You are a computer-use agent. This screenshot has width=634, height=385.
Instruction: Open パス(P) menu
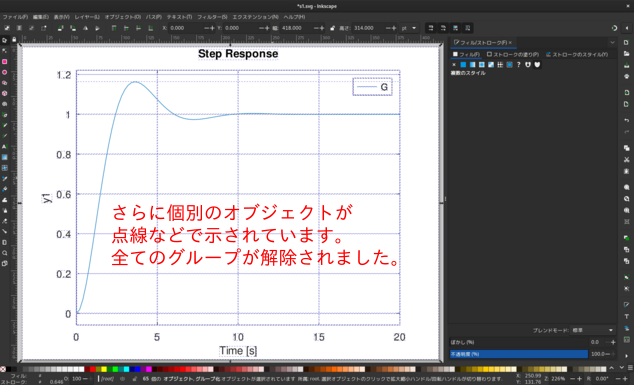pyautogui.click(x=154, y=17)
